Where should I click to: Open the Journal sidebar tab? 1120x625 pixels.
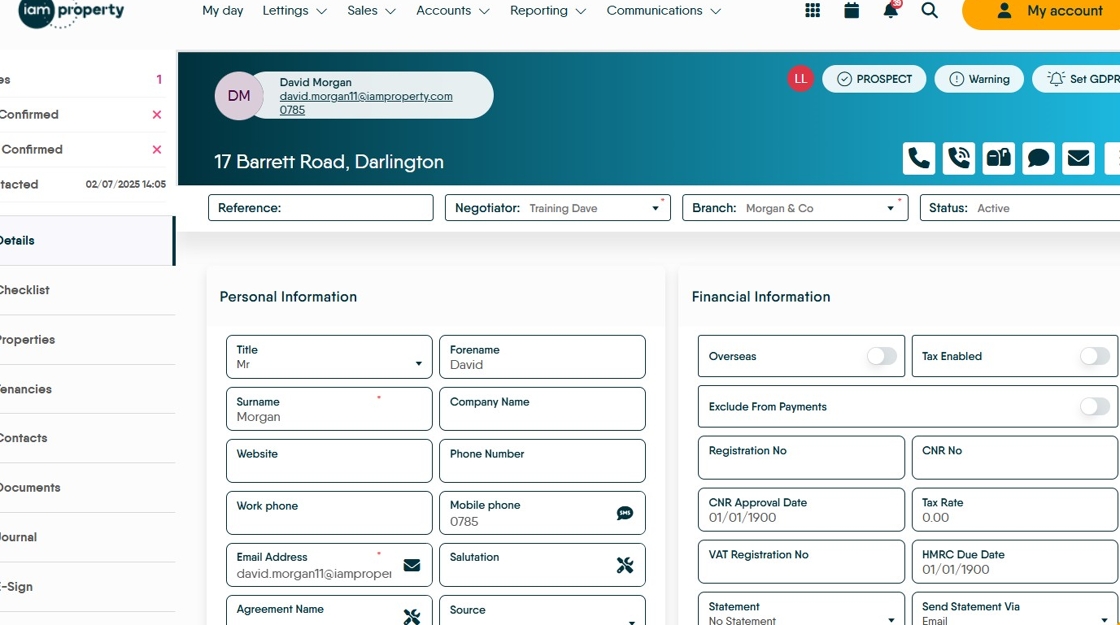86,537
